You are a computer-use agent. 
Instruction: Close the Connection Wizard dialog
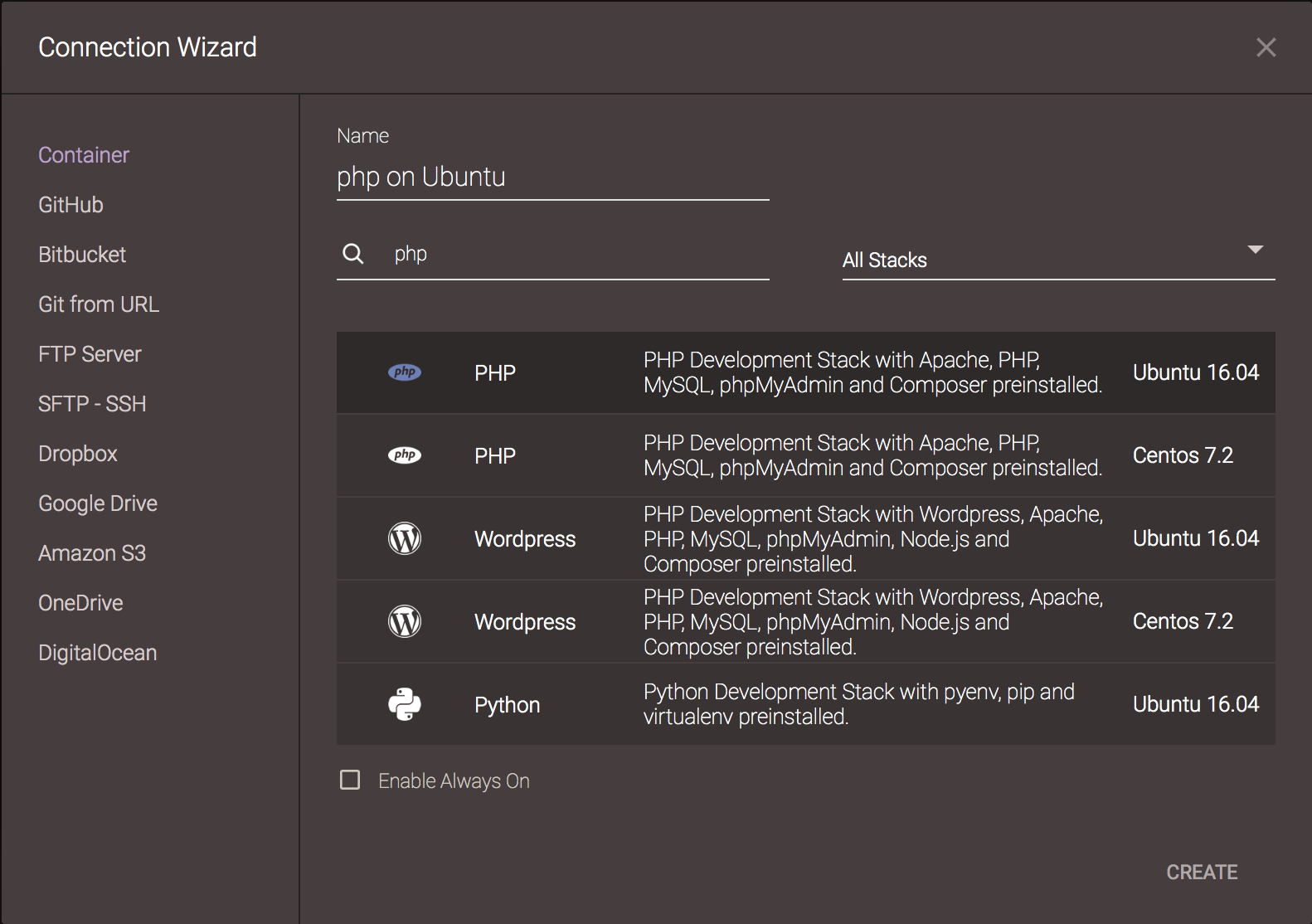coord(1266,47)
